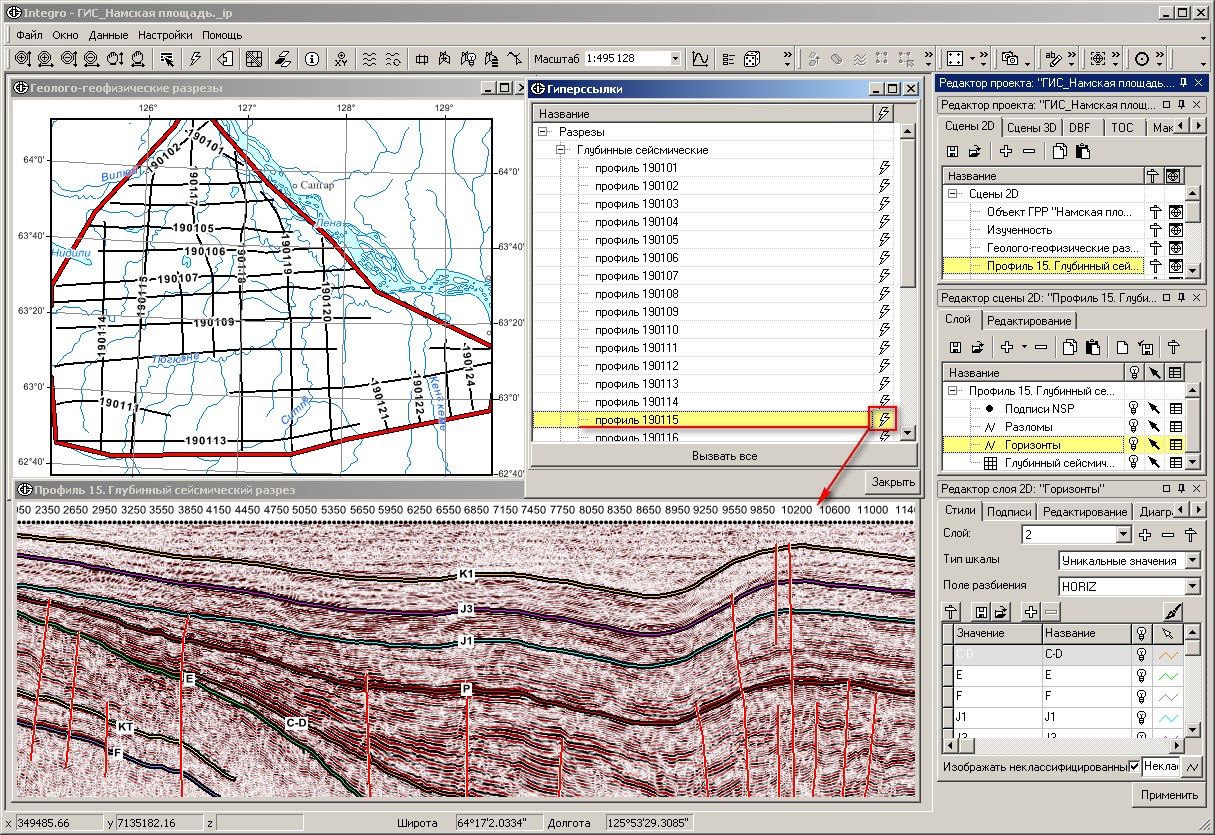The height and width of the screenshot is (835, 1215).
Task: Click the hyperlink lightning icon for профиль 190115
Action: tap(883, 420)
